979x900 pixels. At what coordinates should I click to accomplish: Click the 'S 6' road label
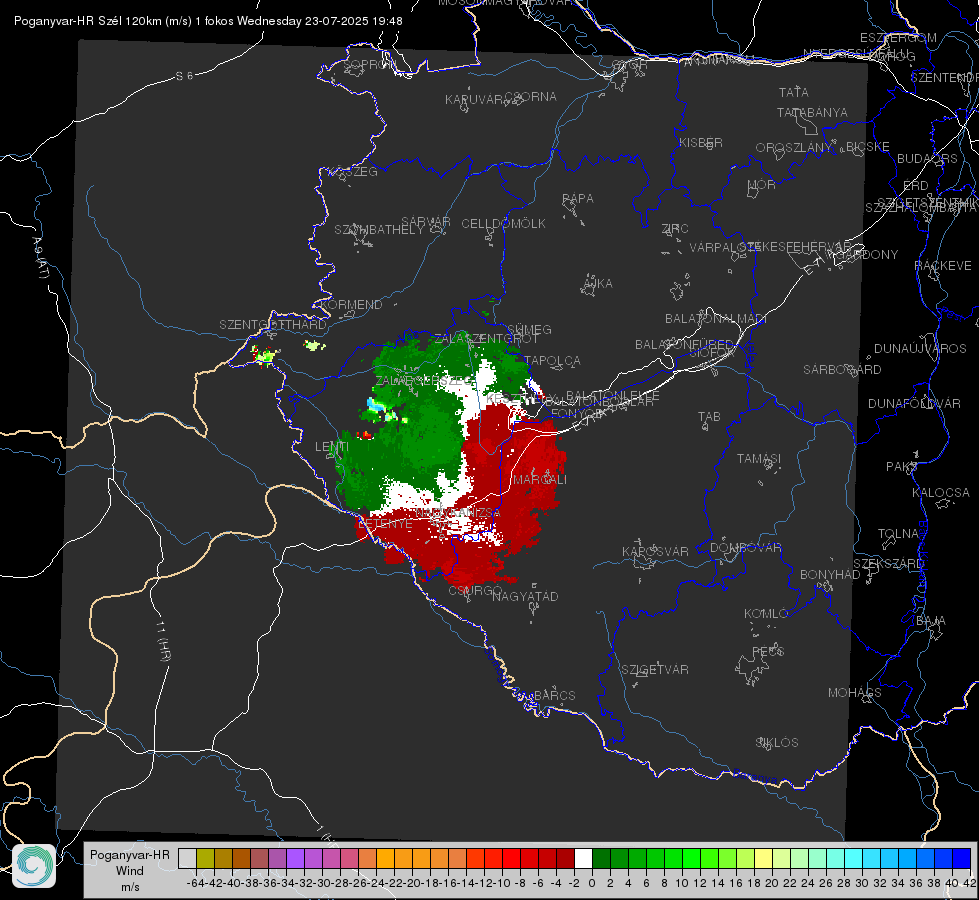click(184, 76)
